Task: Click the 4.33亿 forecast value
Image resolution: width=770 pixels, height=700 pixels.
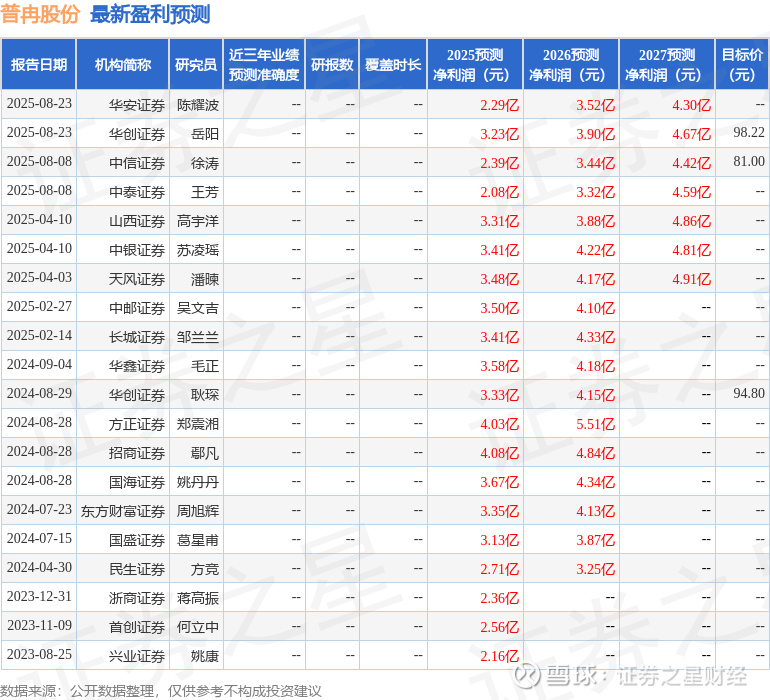Action: [595, 336]
